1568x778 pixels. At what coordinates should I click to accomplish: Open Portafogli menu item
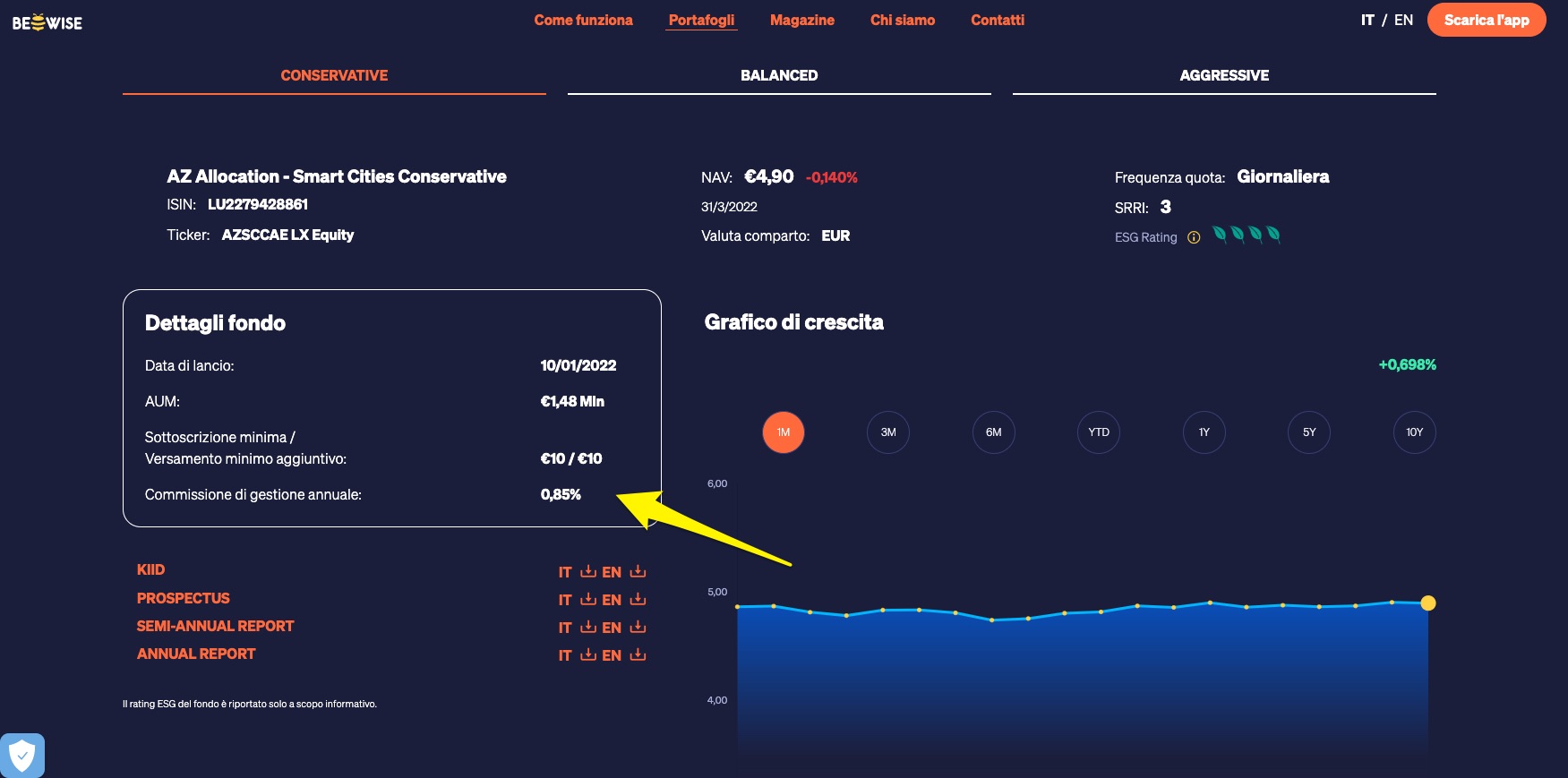point(701,20)
